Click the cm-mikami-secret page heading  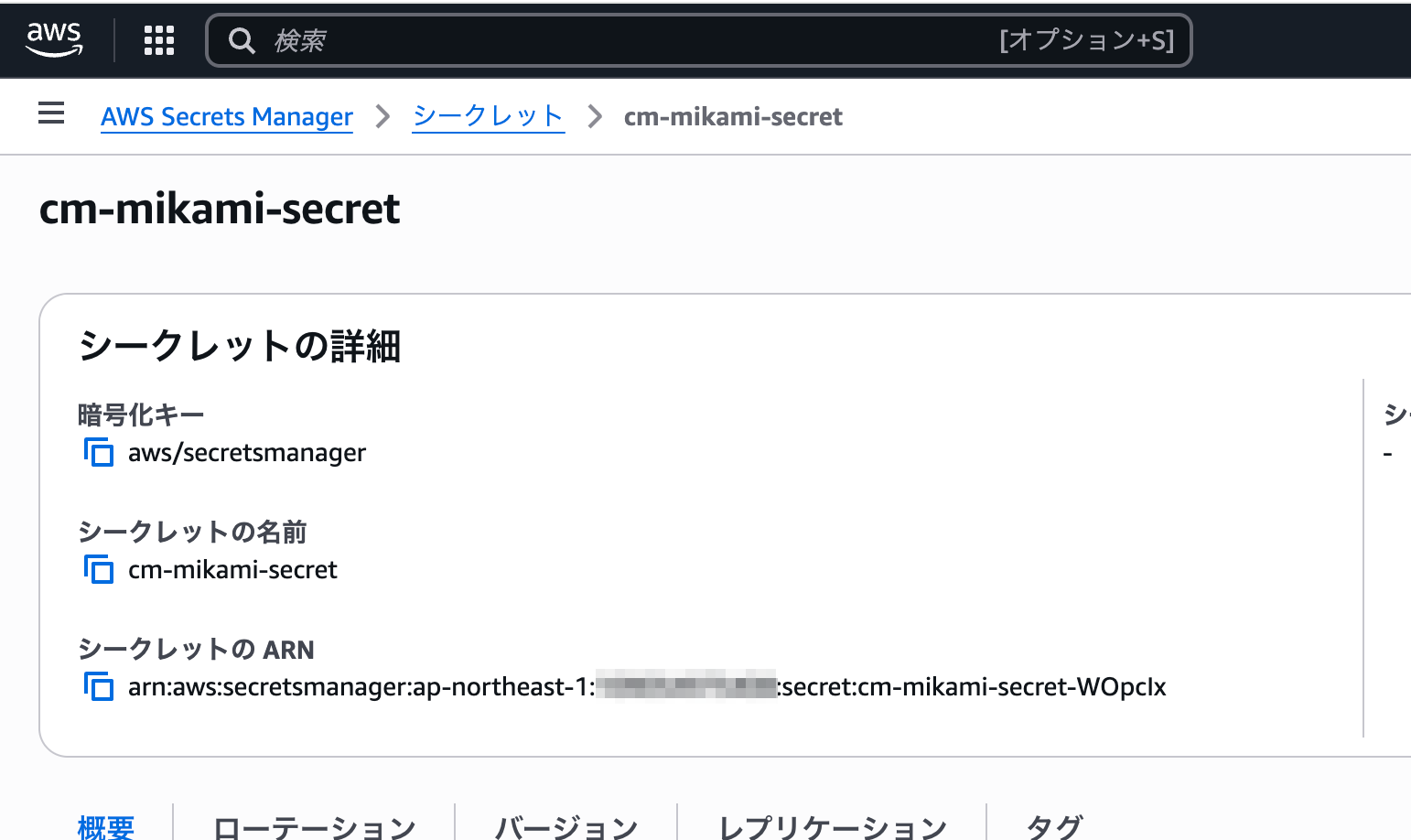tap(220, 209)
